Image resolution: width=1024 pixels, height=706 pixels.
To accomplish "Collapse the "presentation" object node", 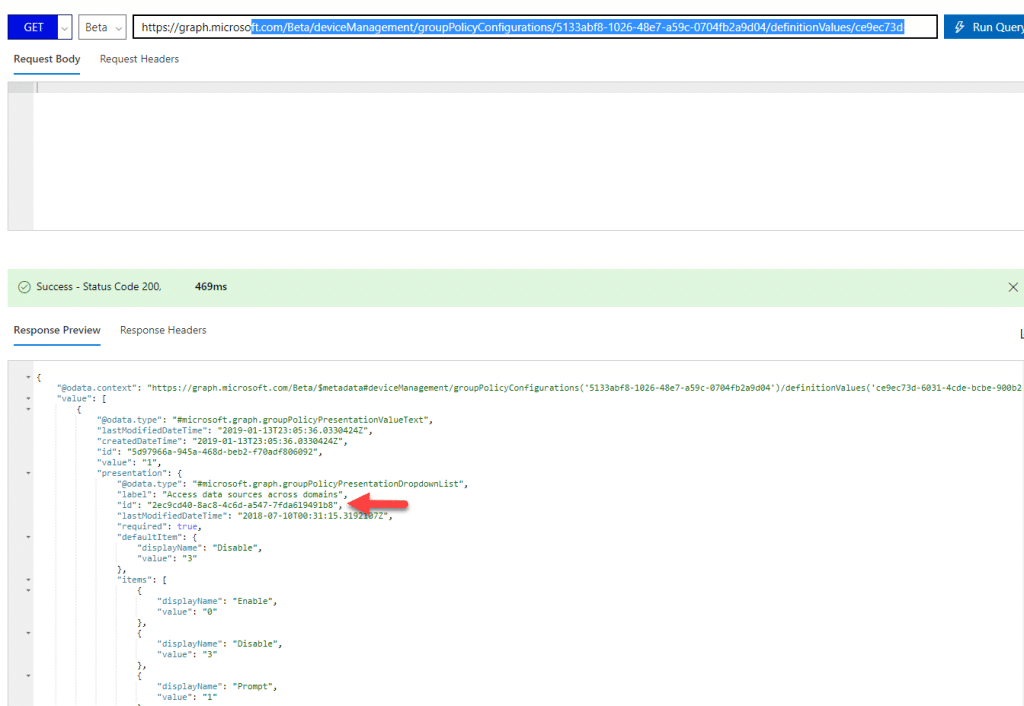I will tap(28, 473).
